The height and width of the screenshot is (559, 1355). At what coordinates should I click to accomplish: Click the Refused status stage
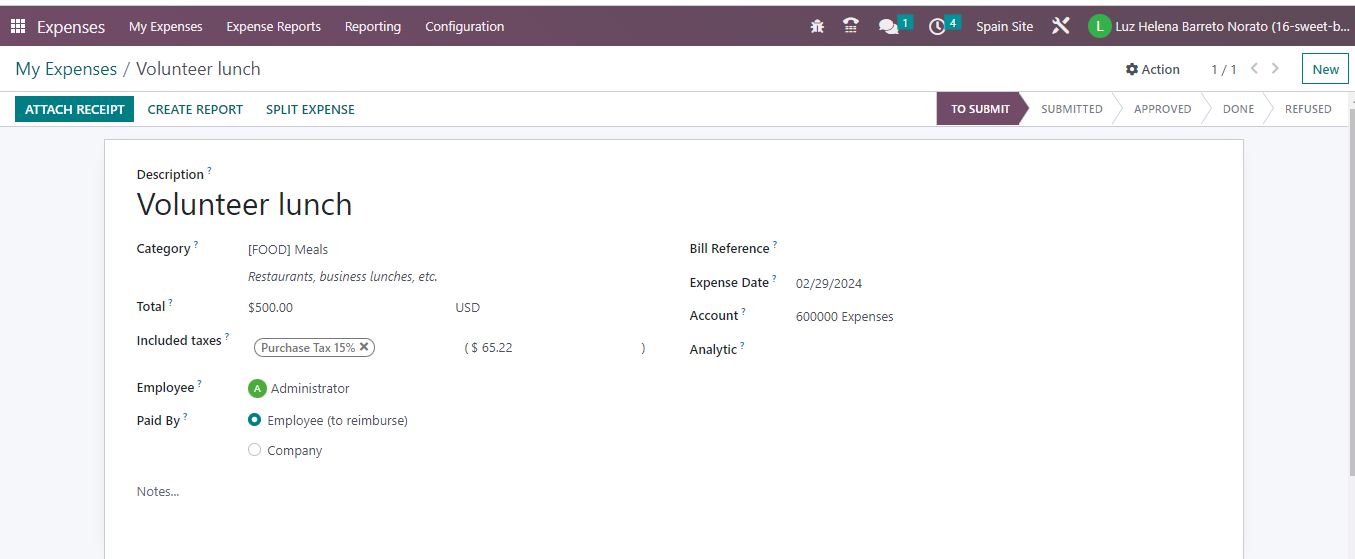click(x=1308, y=109)
